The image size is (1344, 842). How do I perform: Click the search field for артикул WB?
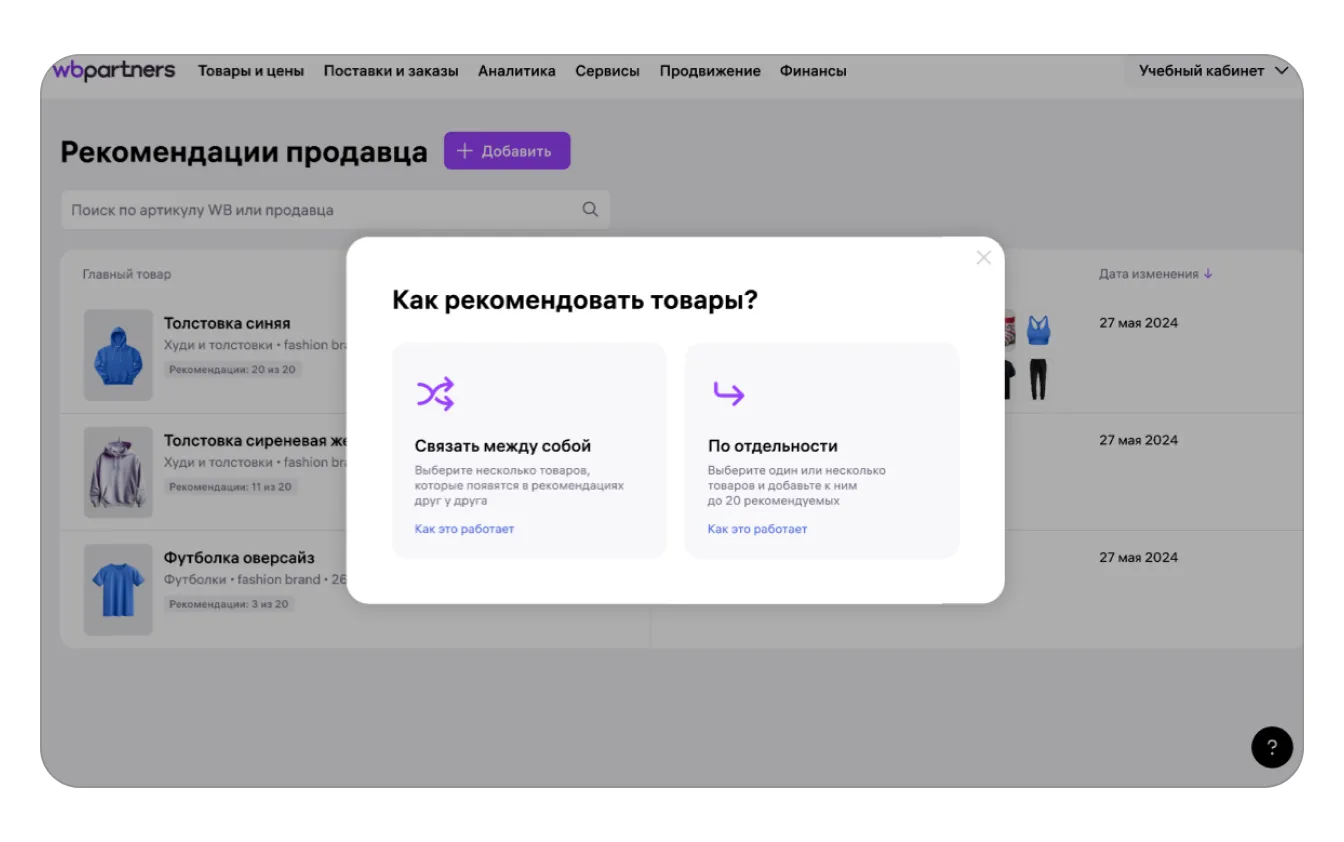(320, 210)
